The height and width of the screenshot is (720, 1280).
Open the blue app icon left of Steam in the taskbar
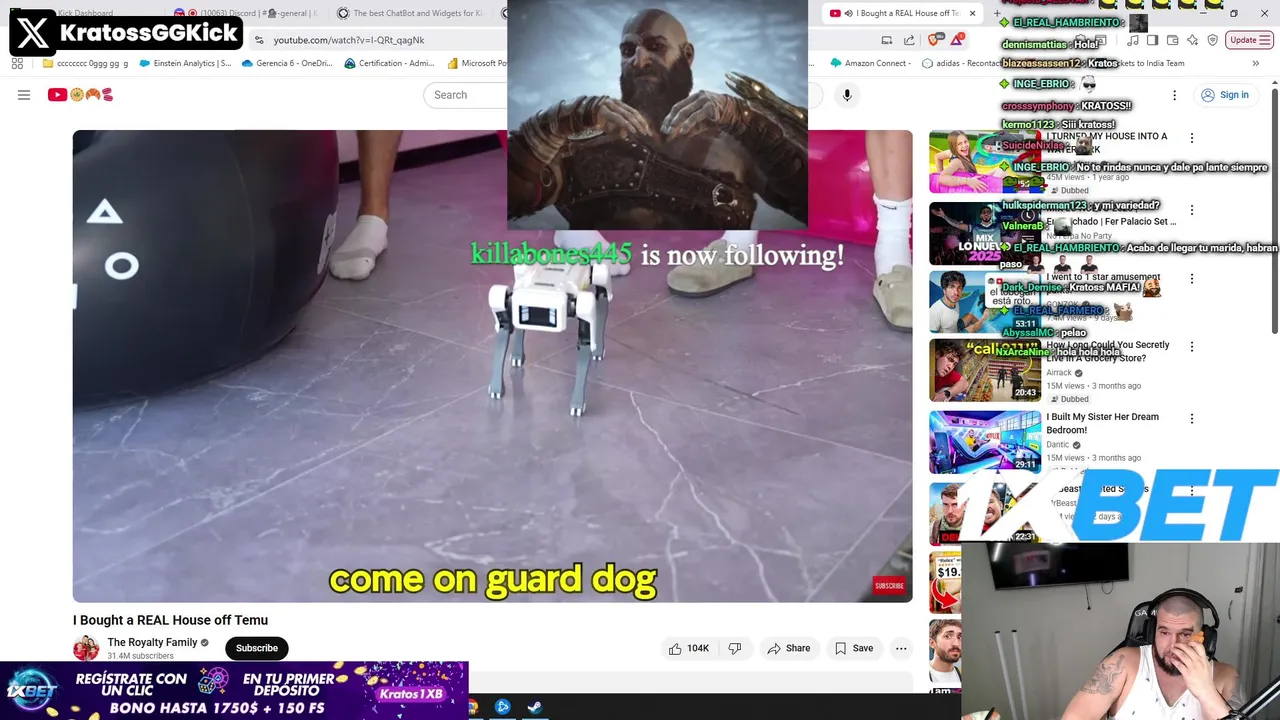(503, 707)
